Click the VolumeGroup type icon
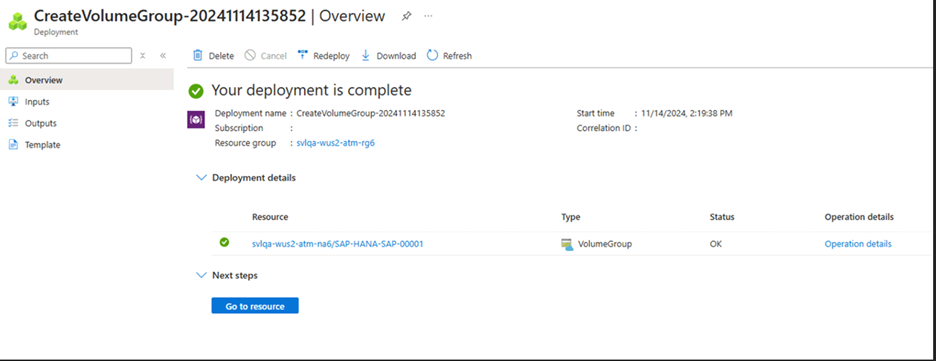 click(567, 244)
